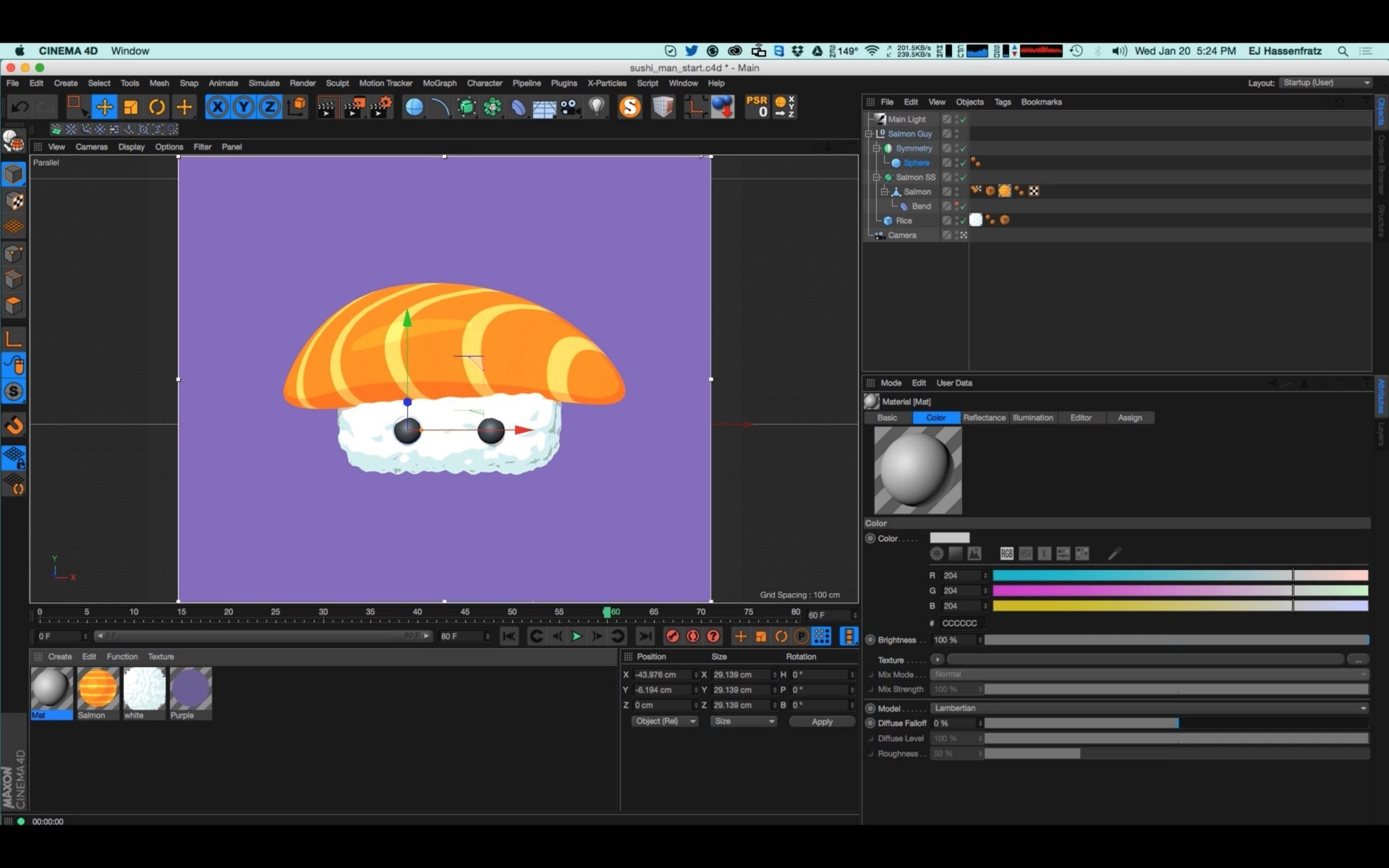Viewport: 1389px width, 868px height.
Task: Switch to Reflectance material tab
Action: pyautogui.click(x=984, y=417)
